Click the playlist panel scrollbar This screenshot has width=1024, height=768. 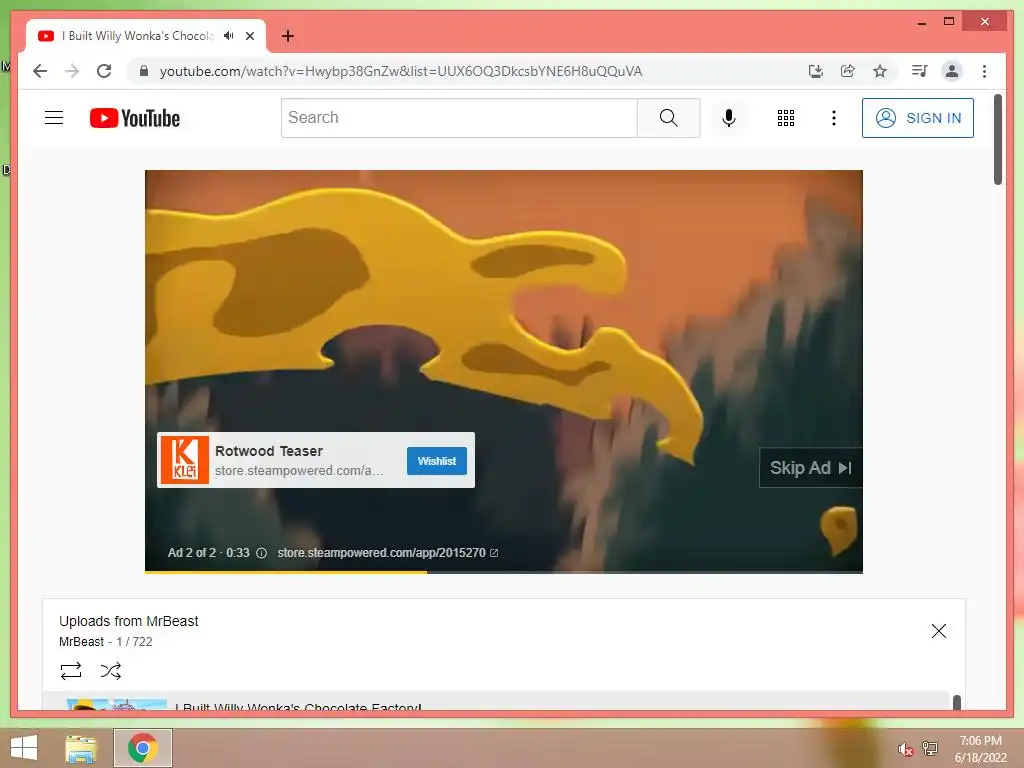[957, 703]
